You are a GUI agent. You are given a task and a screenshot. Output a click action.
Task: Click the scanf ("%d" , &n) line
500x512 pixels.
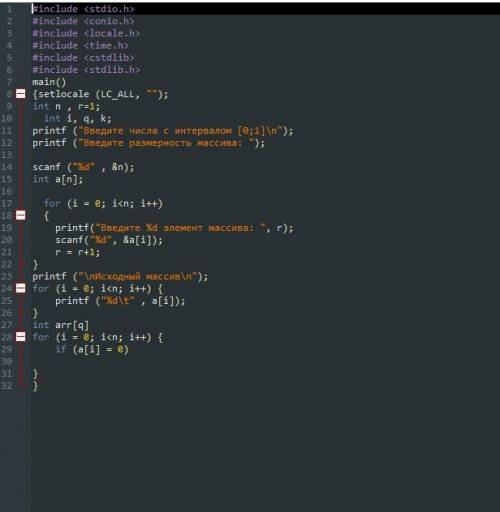point(83,167)
